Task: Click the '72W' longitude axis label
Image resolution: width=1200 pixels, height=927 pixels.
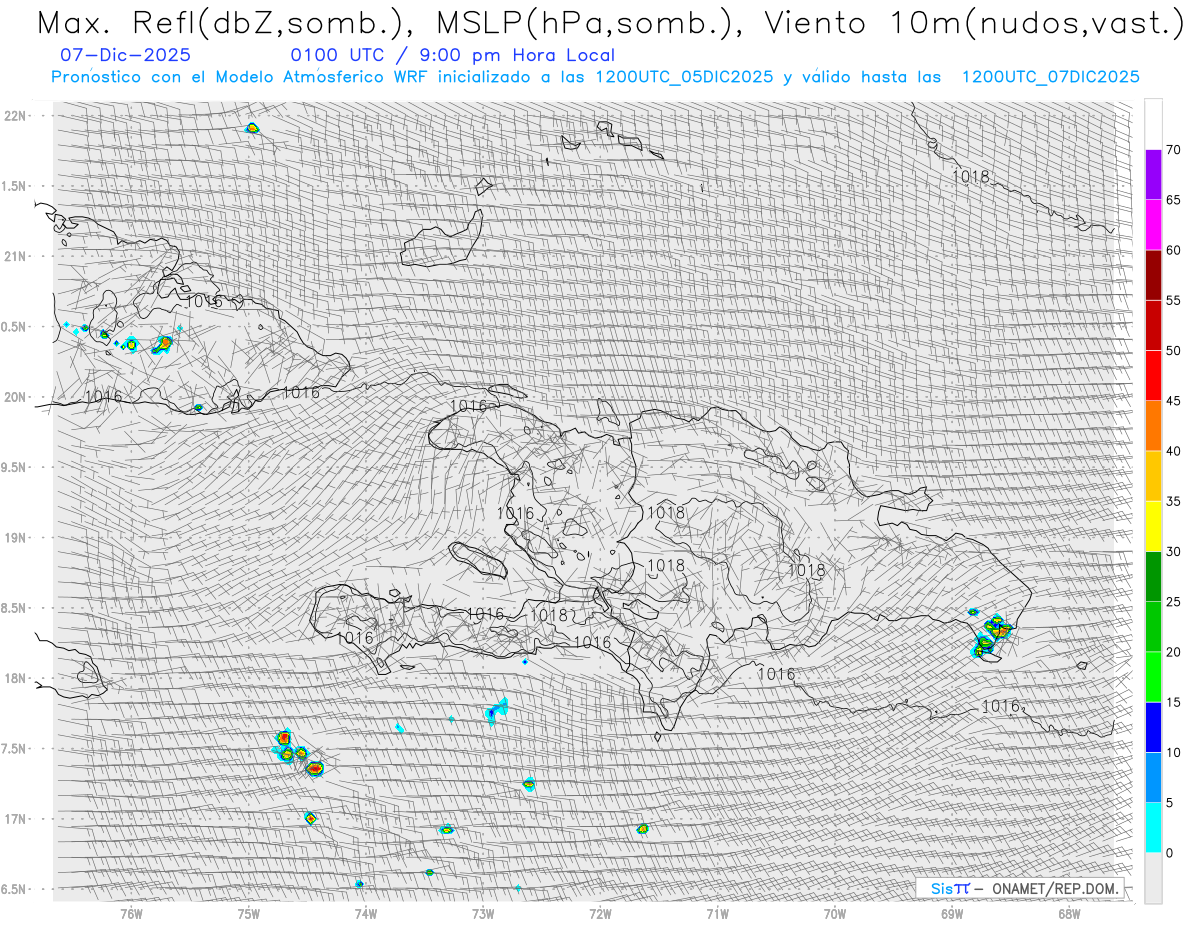Action: pyautogui.click(x=600, y=913)
